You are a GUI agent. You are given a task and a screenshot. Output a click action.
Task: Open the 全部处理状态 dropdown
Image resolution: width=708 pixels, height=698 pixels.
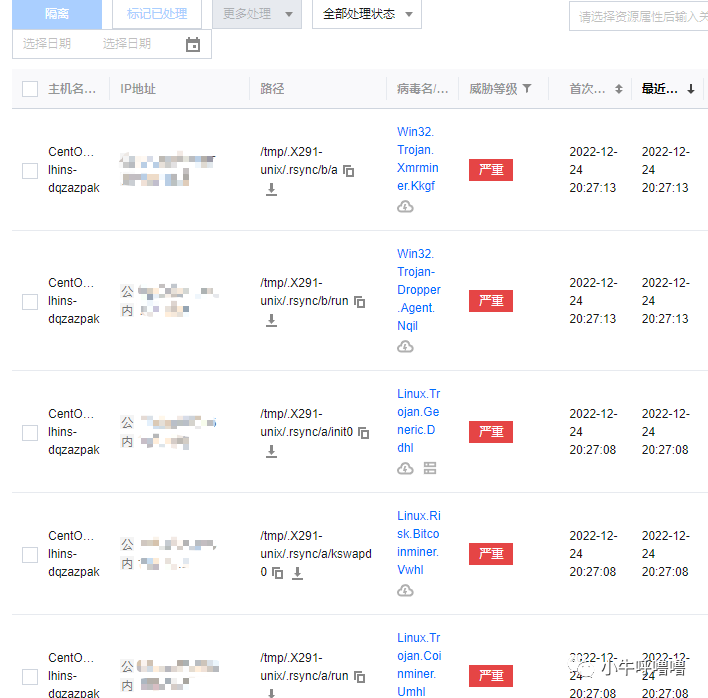[x=367, y=14]
